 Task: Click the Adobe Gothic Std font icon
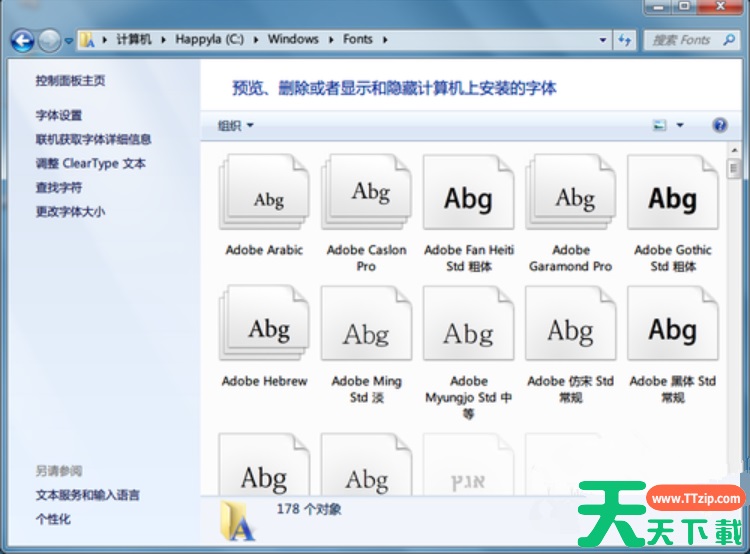pos(672,196)
